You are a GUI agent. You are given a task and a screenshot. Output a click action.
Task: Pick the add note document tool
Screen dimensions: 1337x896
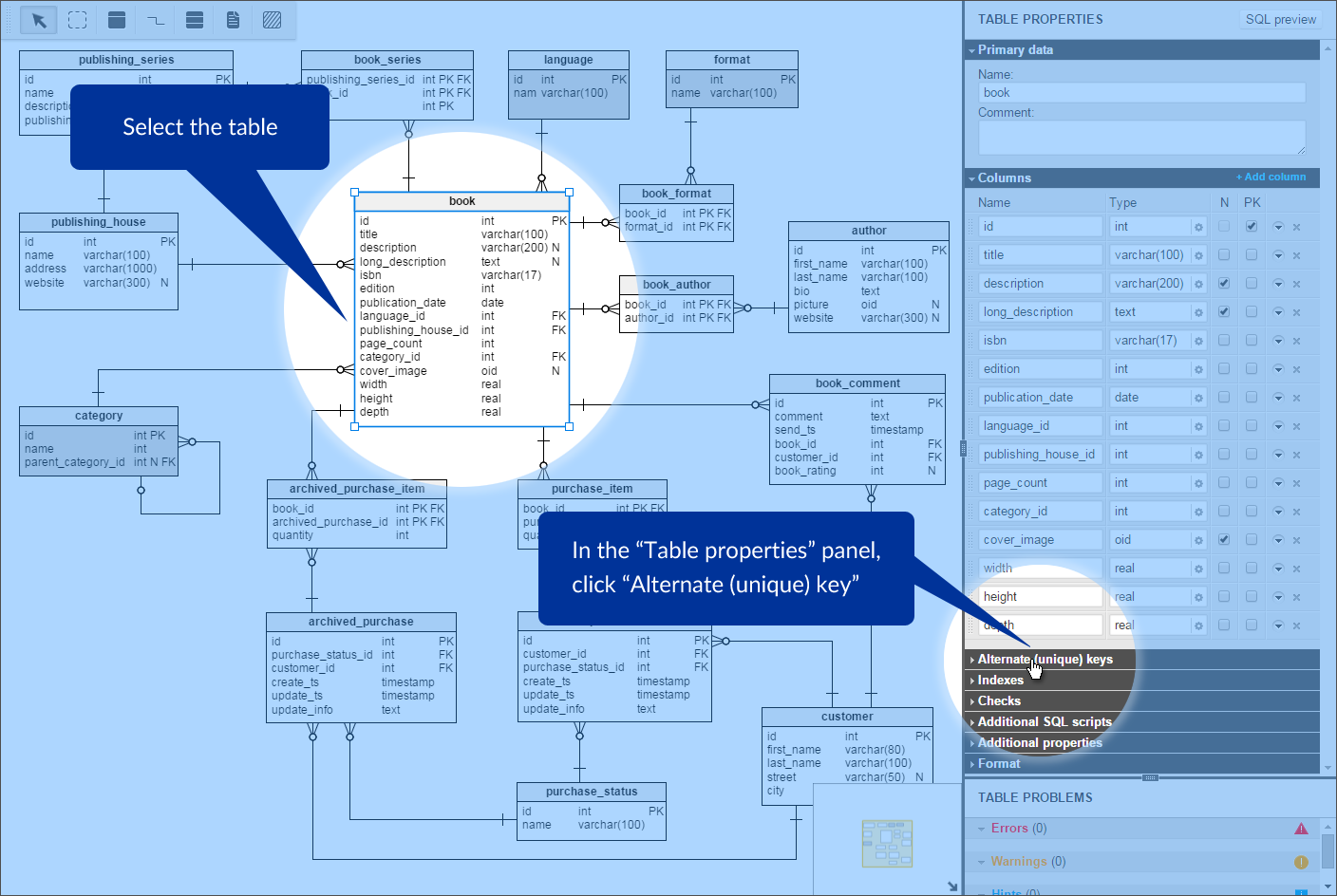click(234, 20)
